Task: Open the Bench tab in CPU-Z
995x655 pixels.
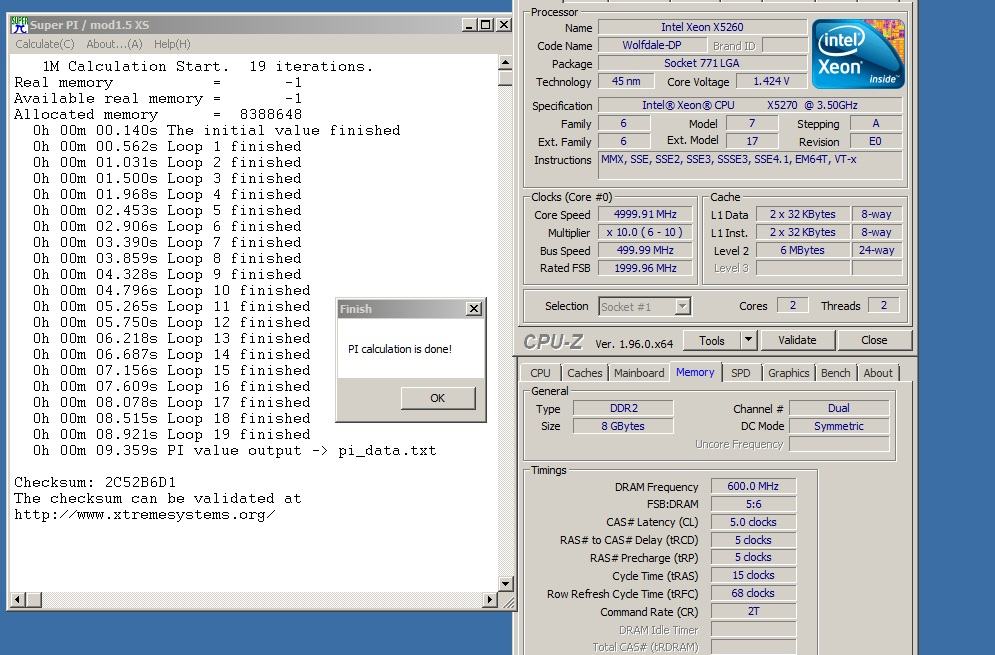Action: click(x=836, y=373)
